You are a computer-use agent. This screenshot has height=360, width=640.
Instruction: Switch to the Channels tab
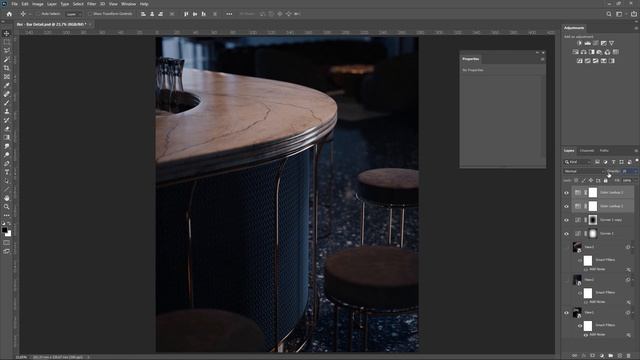coord(587,151)
